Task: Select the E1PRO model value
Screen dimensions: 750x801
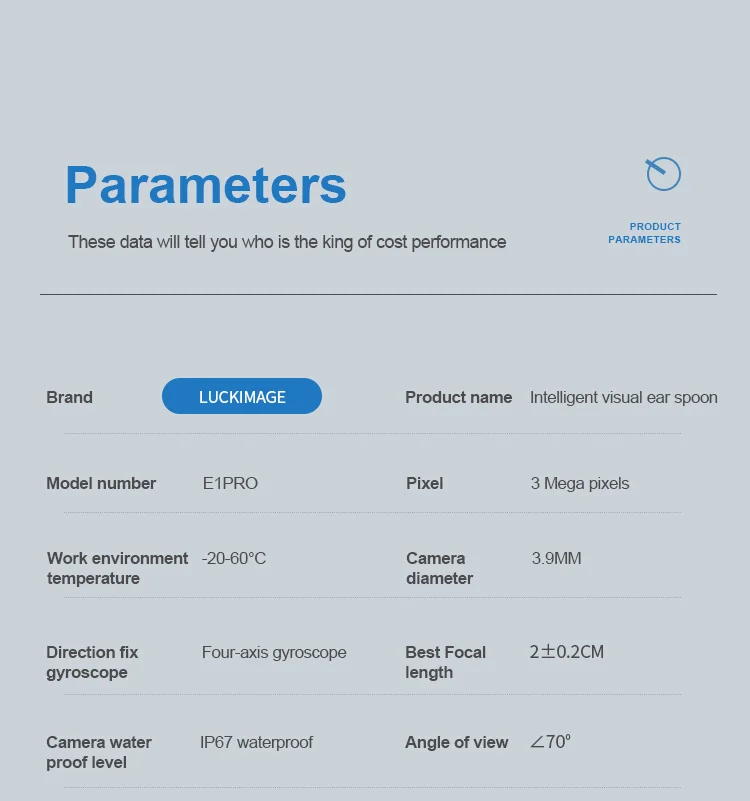Action: 230,483
